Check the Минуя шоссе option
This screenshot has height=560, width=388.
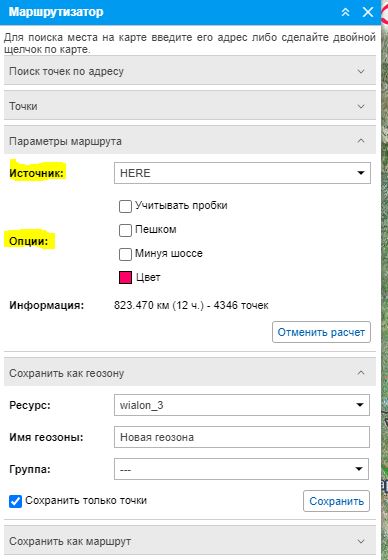[x=125, y=254]
